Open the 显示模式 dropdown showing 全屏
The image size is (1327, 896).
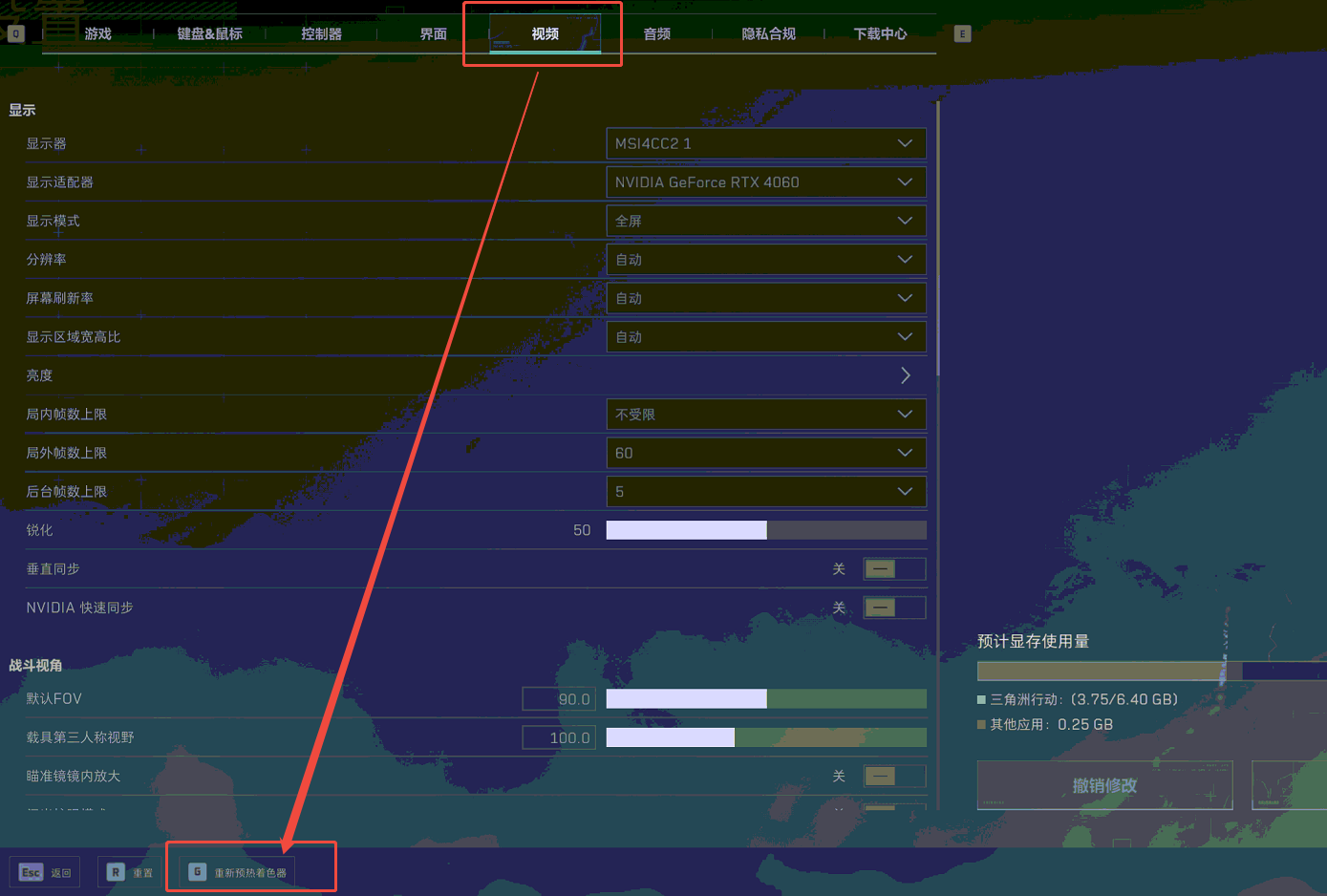click(x=765, y=221)
